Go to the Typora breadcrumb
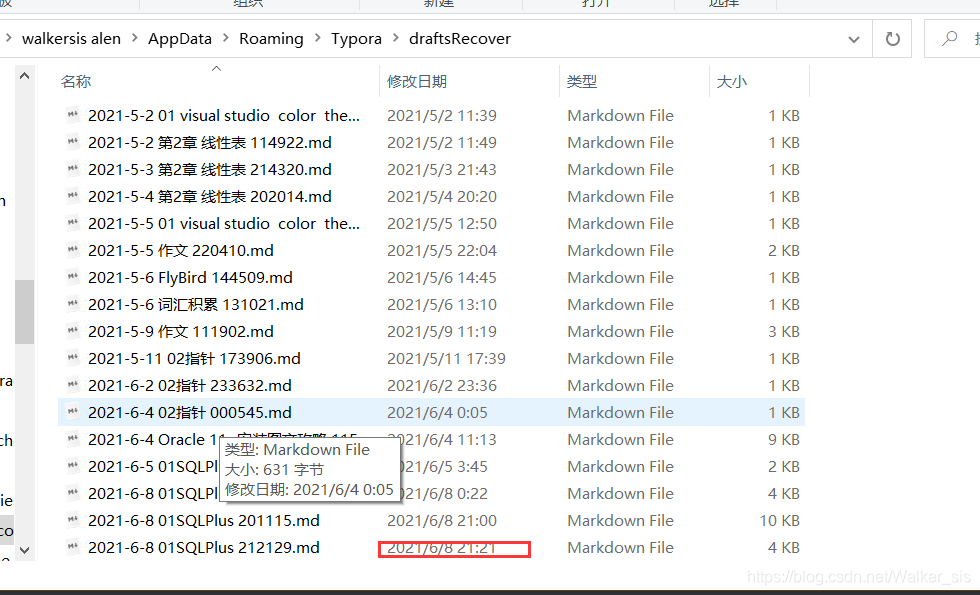Image resolution: width=980 pixels, height=595 pixels. (356, 39)
